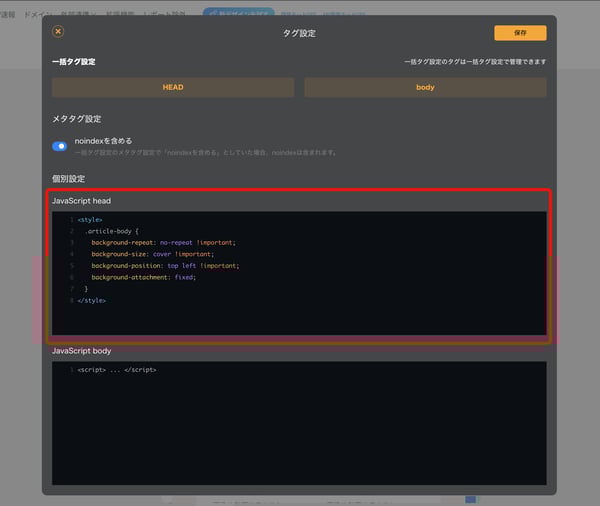Click the 保存 button

[520, 33]
